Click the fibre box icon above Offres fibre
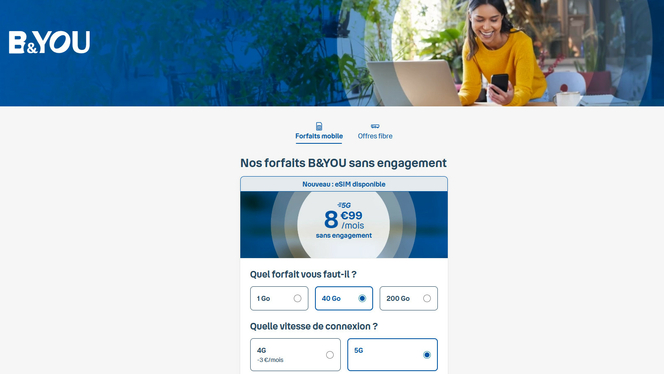664x374 pixels. (x=375, y=126)
